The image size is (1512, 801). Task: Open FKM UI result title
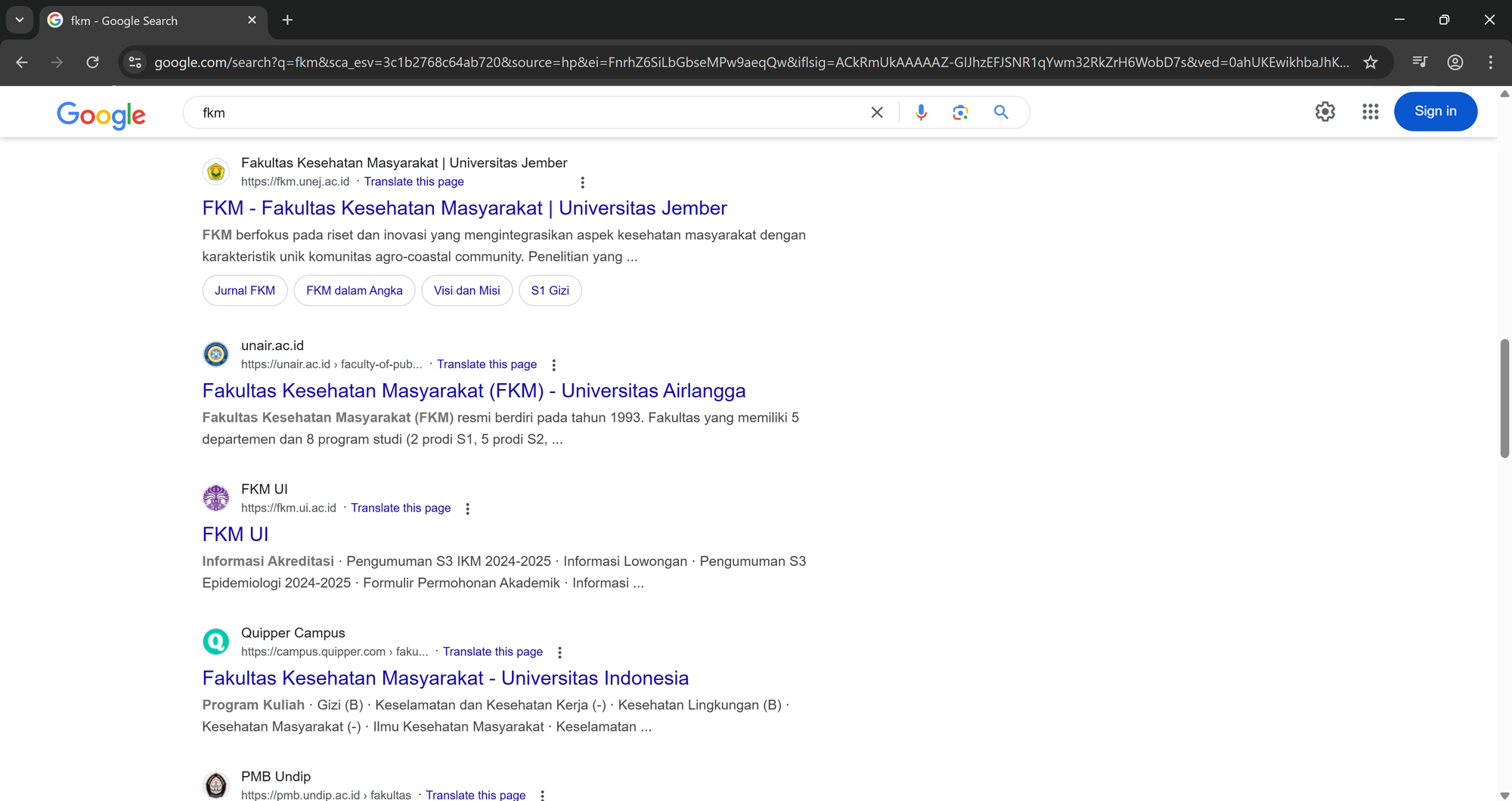point(235,534)
